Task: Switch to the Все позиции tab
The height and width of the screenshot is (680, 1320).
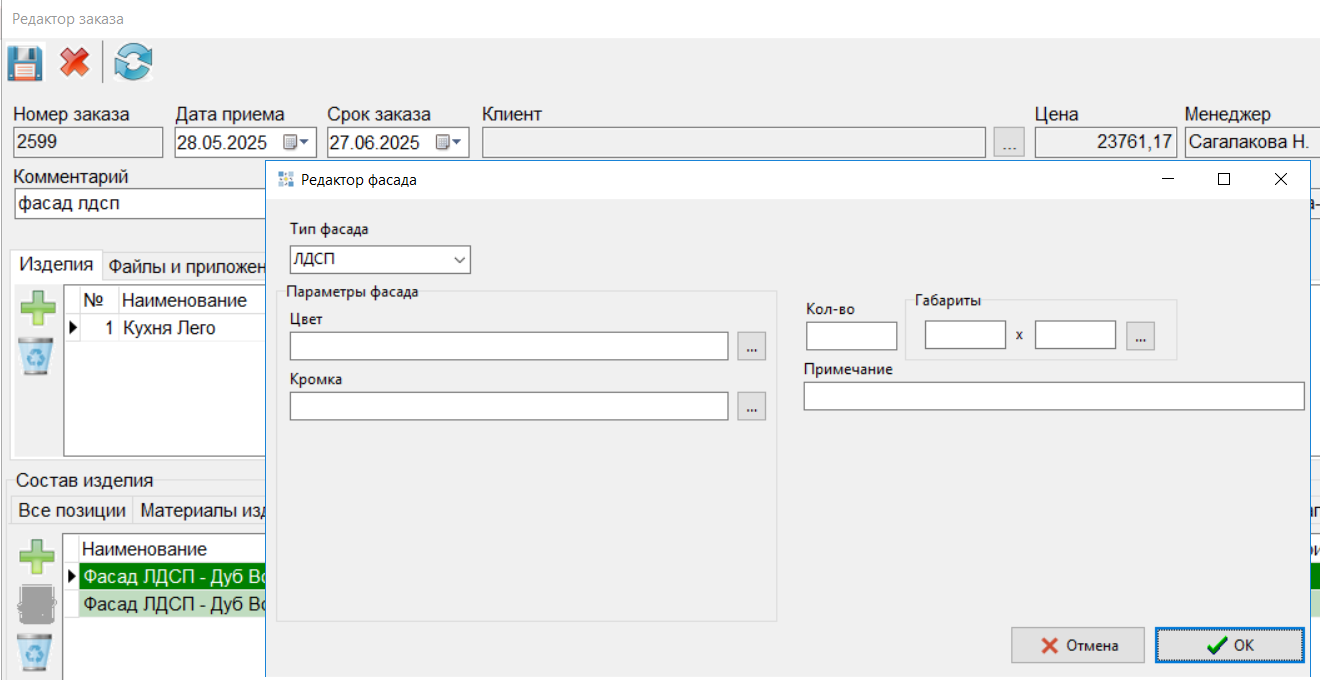Action: (x=72, y=511)
